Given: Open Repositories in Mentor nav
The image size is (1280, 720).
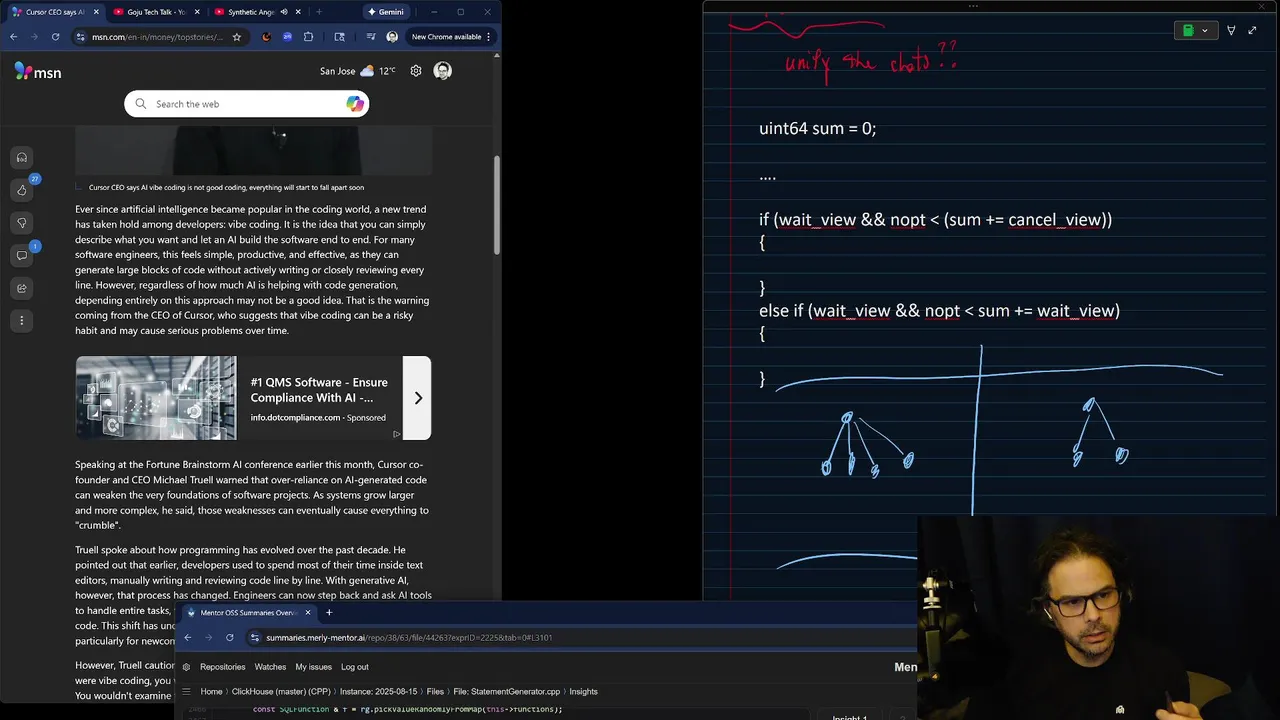Looking at the screenshot, I should (222, 667).
